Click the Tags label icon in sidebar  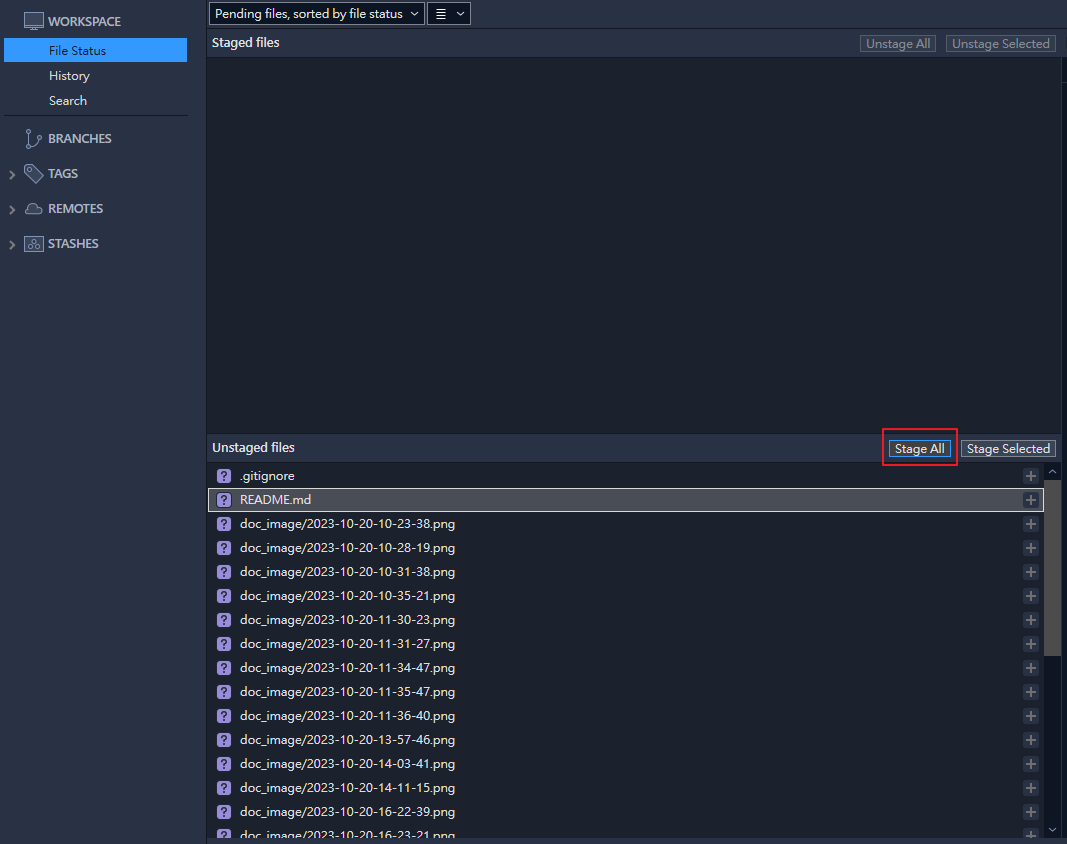tap(33, 174)
